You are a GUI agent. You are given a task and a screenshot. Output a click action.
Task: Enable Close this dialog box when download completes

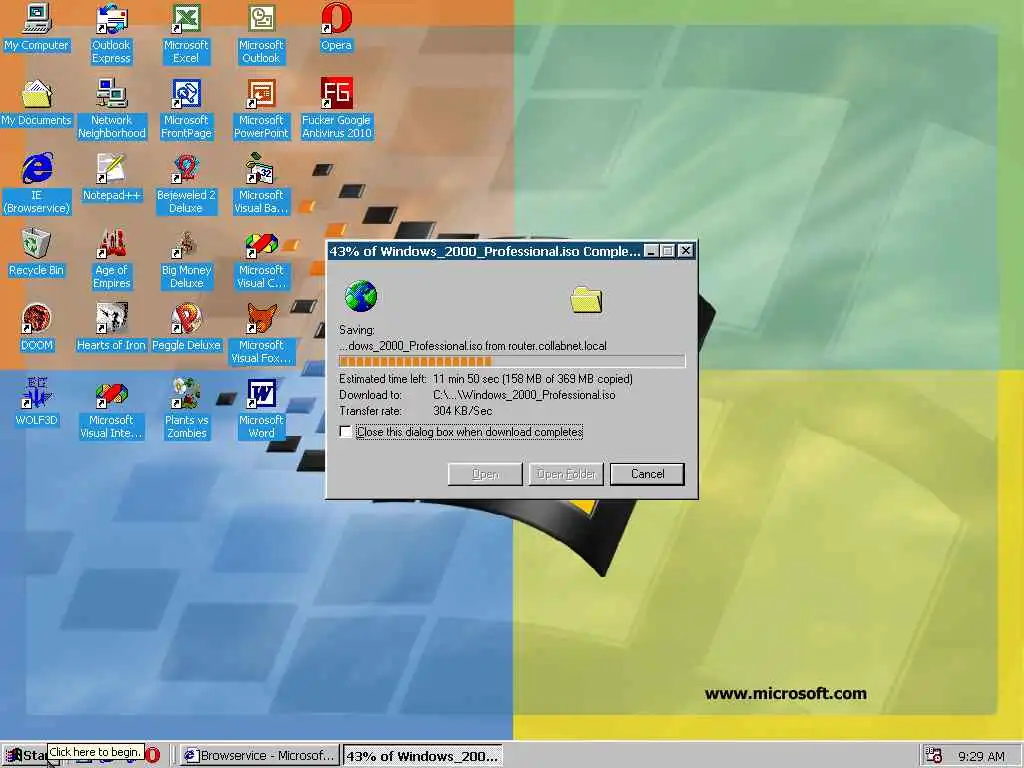(345, 432)
